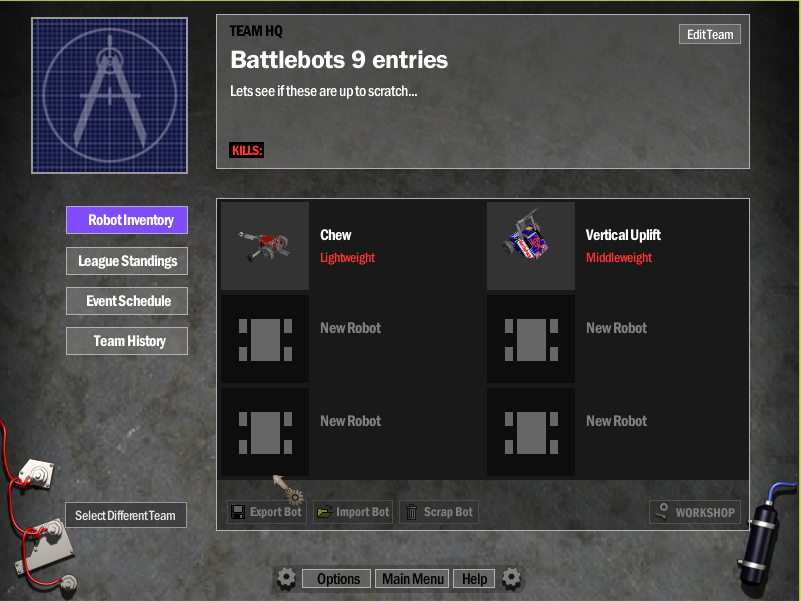Click the Vertical Uplift robot name
Image resolution: width=801 pixels, height=601 pixels.
[623, 235]
